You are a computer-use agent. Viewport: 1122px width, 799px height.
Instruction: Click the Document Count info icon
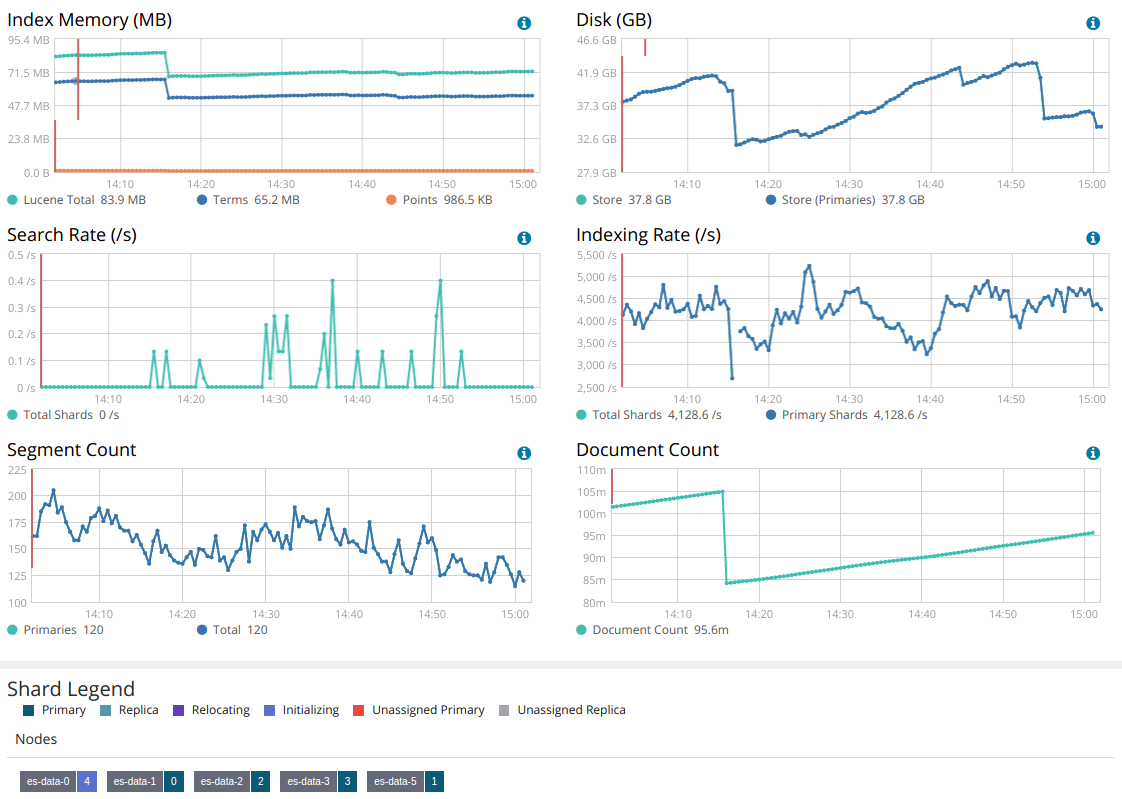(1093, 453)
